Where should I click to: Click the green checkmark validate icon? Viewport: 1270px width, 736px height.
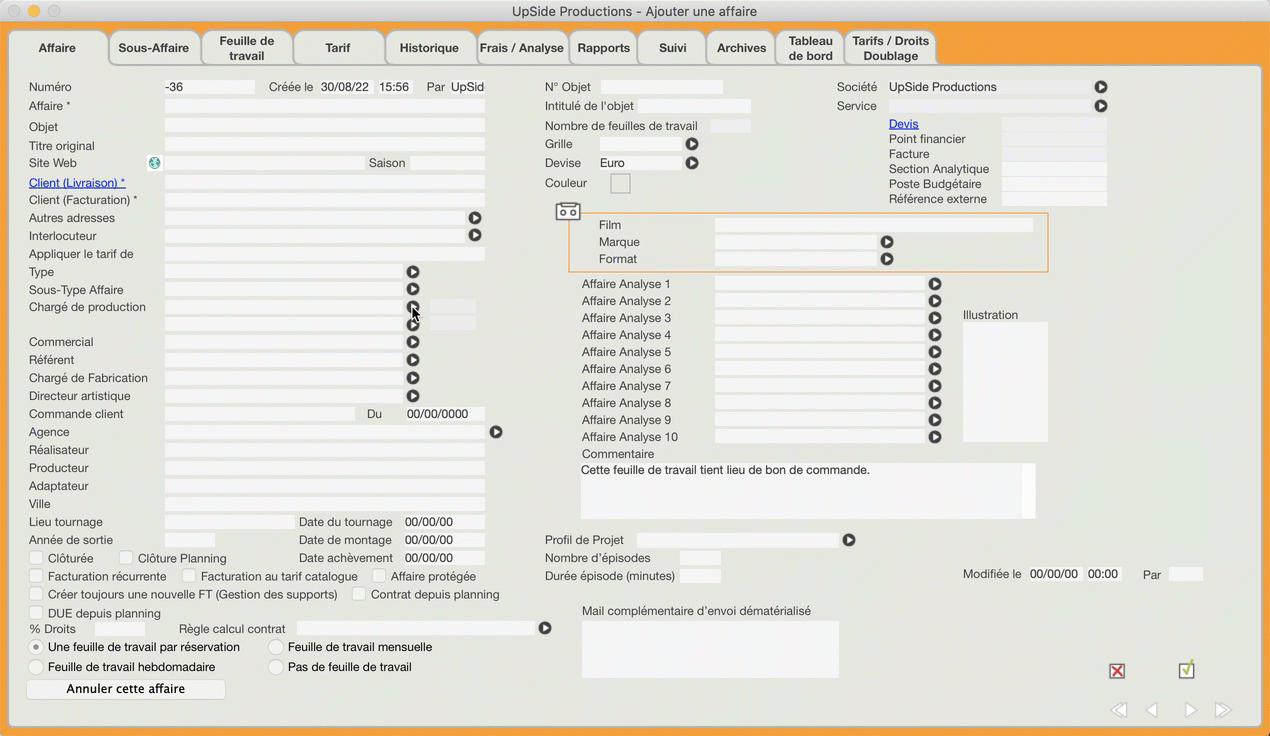[x=1186, y=670]
